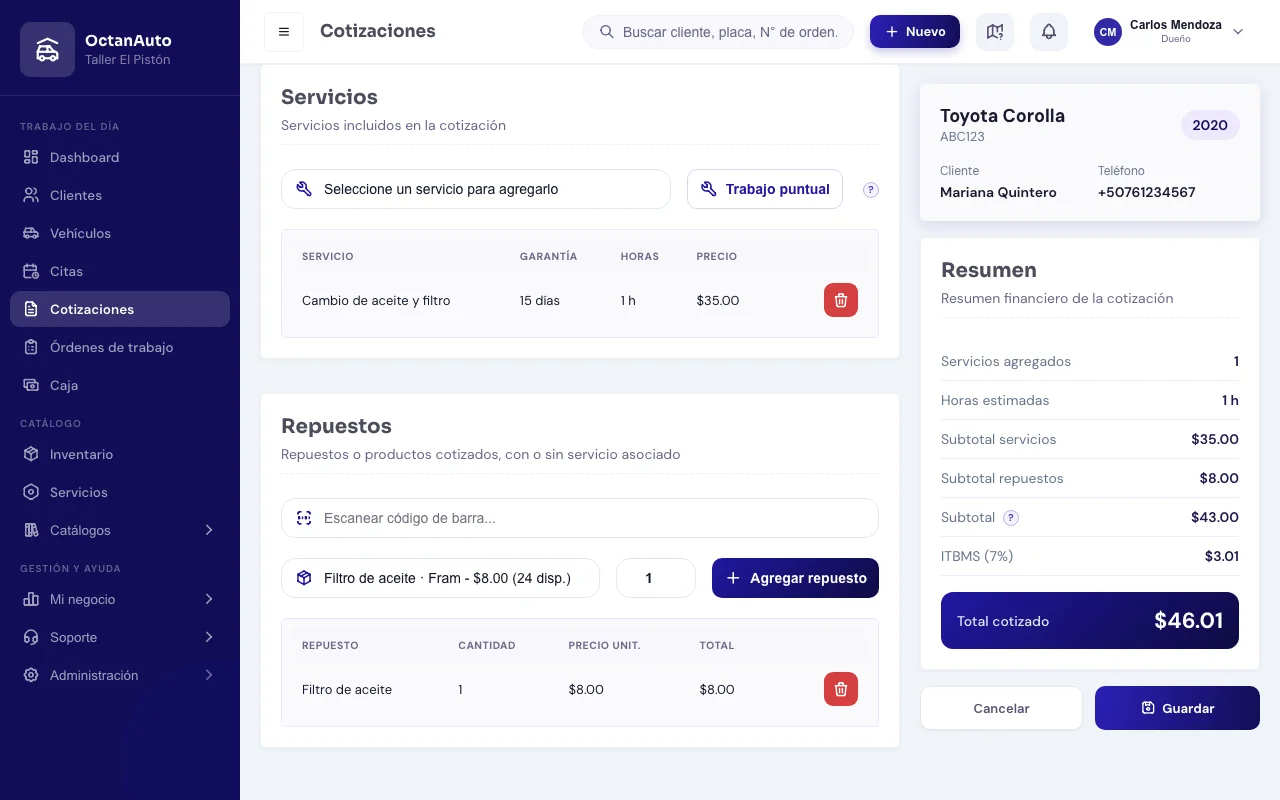Save quote with Guardar button
Viewport: 1280px width, 800px height.
pos(1177,708)
